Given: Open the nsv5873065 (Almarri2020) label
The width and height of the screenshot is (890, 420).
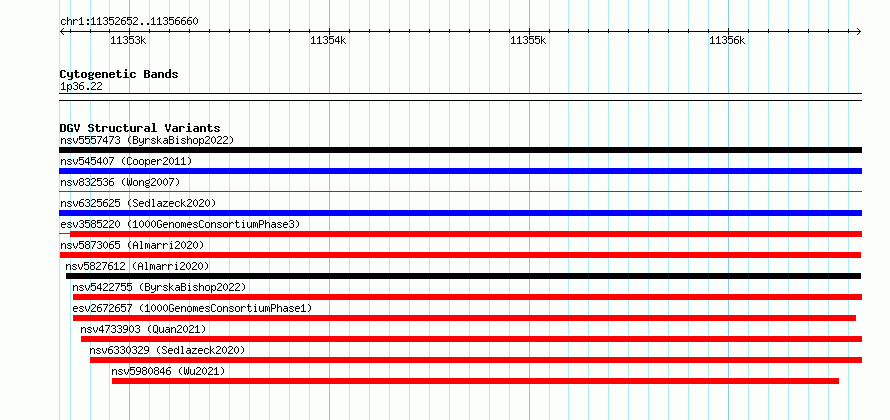Looking at the screenshot, I should [132, 245].
